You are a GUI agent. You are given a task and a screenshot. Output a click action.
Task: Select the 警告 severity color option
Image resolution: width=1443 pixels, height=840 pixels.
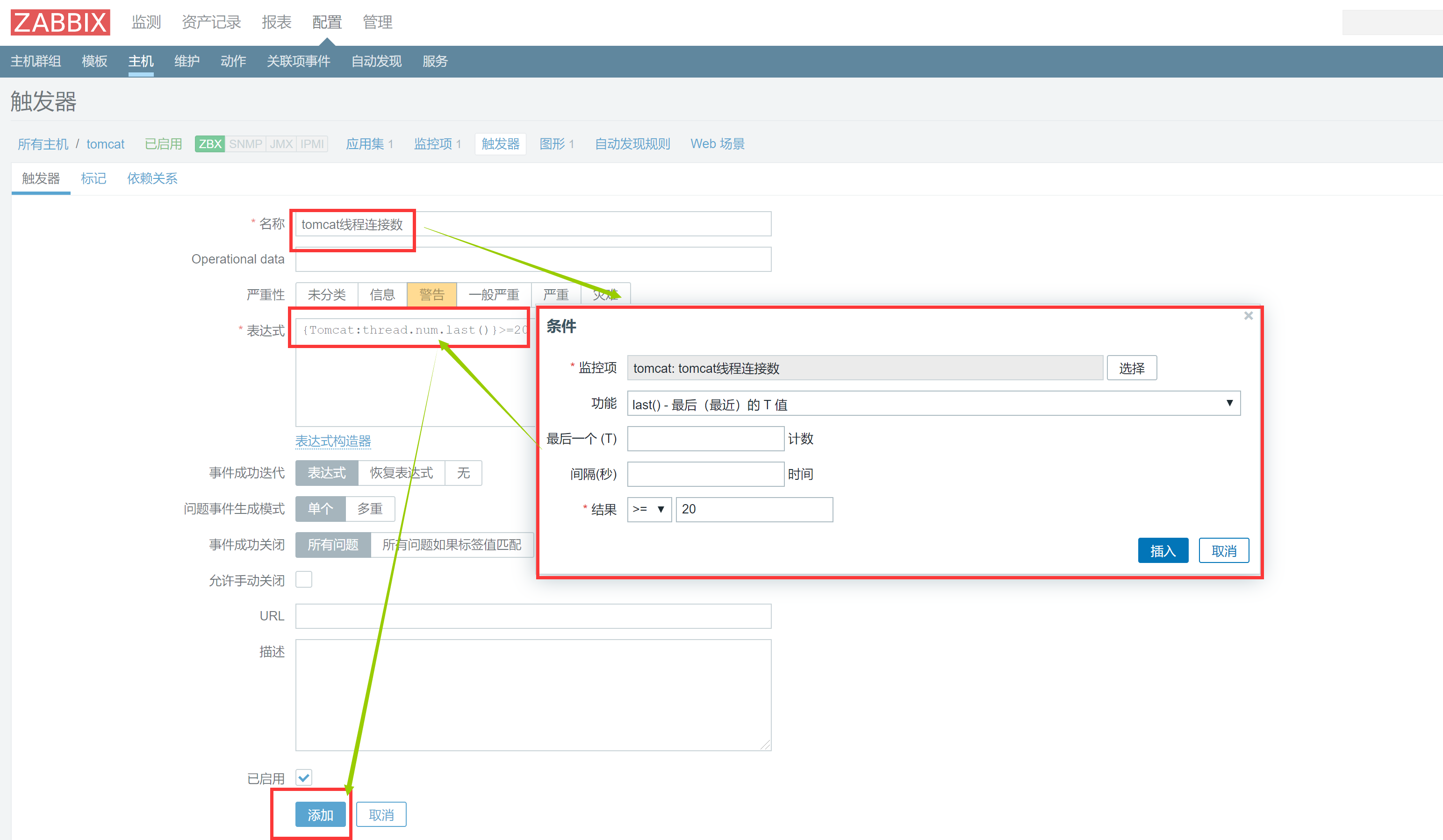coord(432,295)
